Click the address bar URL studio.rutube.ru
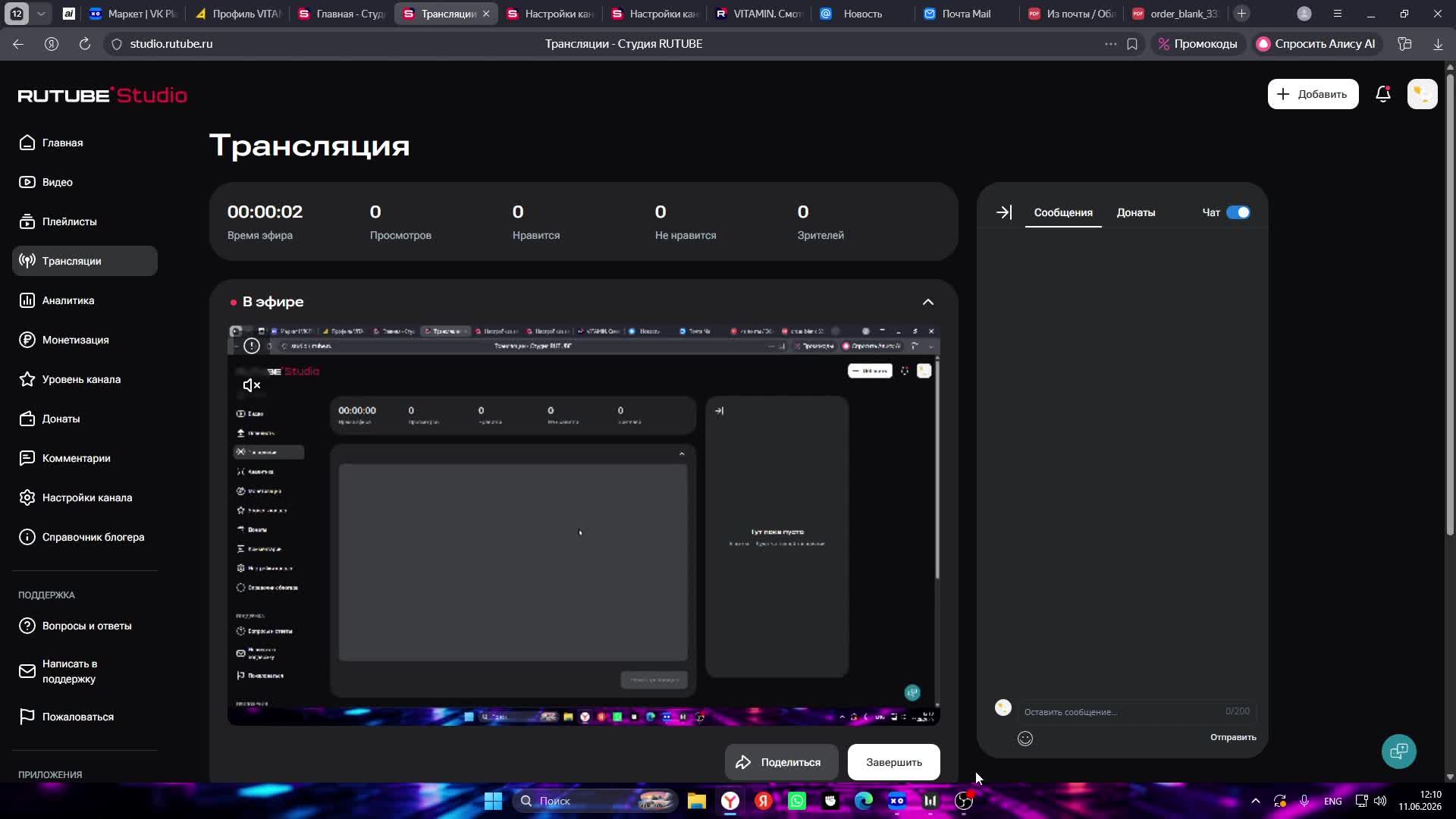Screen dimensions: 1456x819 (x=171, y=44)
